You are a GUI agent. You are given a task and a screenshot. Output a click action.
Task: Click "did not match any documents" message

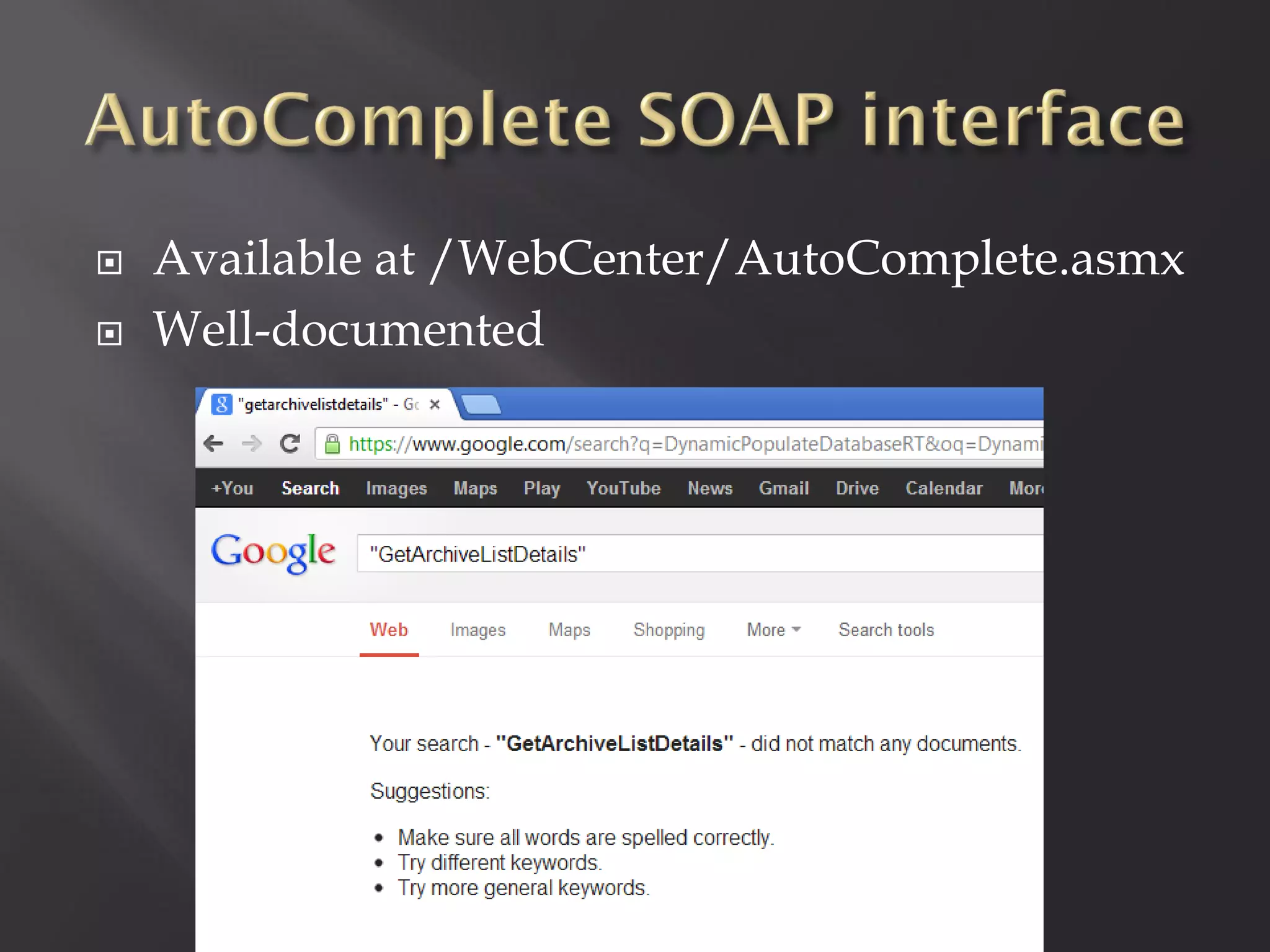pyautogui.click(x=886, y=744)
